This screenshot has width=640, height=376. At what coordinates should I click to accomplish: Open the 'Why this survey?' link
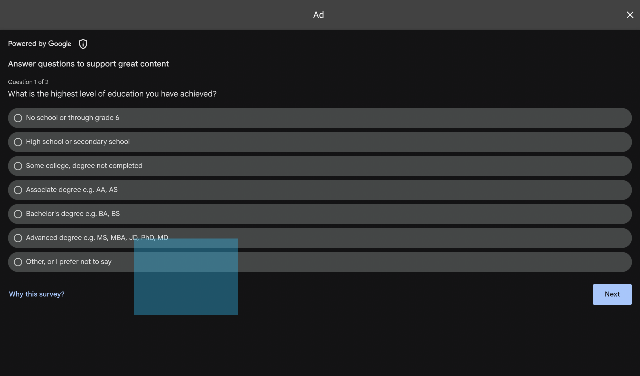click(x=36, y=294)
